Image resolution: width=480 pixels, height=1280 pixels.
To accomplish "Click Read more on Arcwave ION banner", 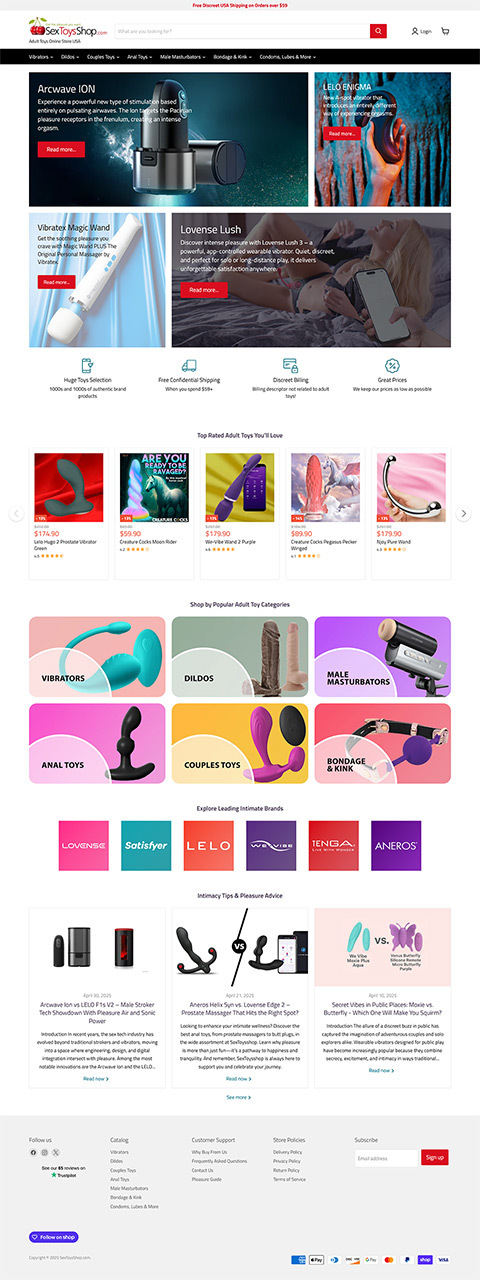I will (61, 149).
